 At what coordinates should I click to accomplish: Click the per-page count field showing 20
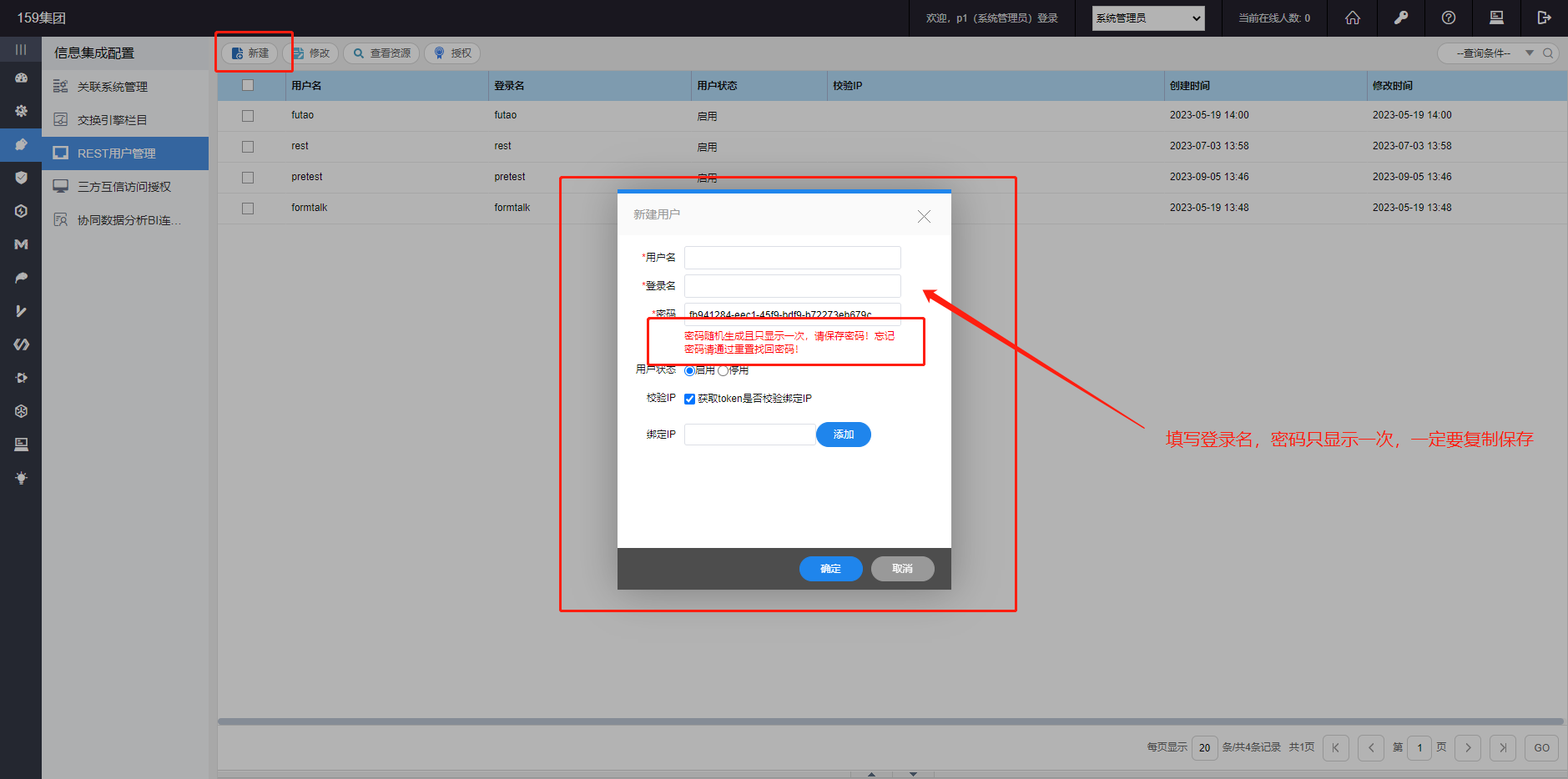pyautogui.click(x=1205, y=748)
